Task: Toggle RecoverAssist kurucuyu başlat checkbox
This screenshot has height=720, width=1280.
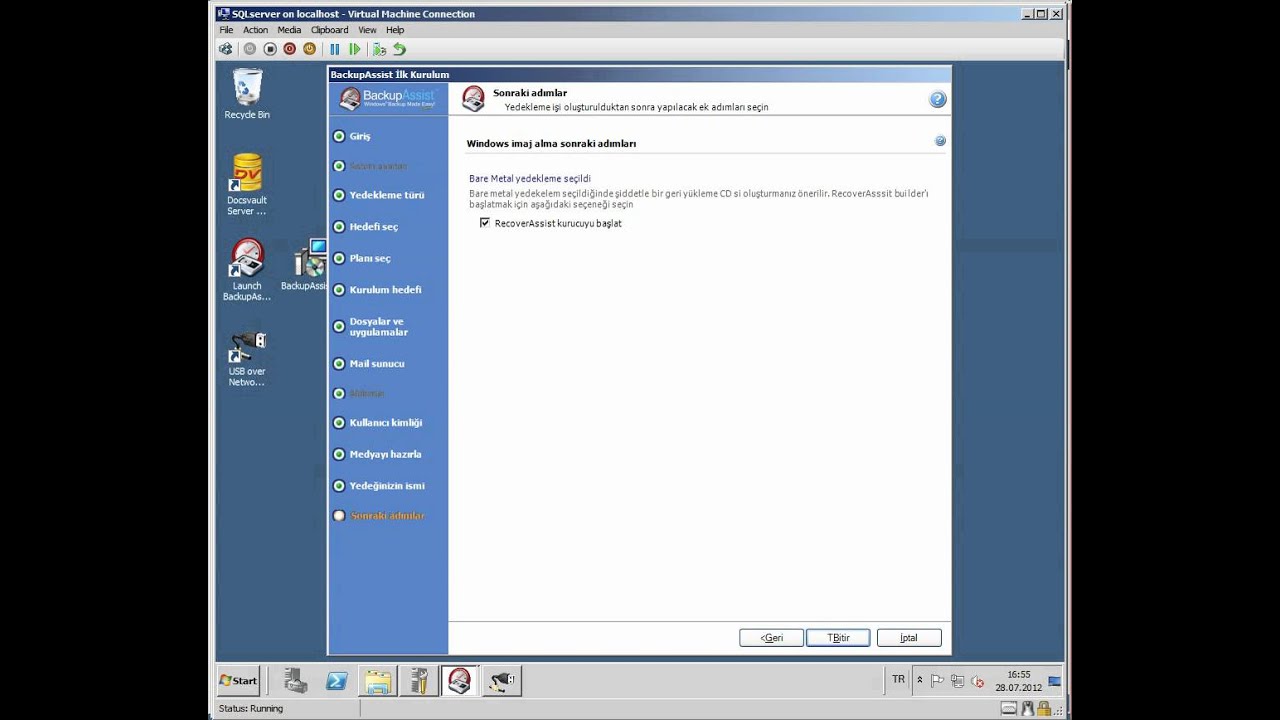Action: (x=485, y=223)
